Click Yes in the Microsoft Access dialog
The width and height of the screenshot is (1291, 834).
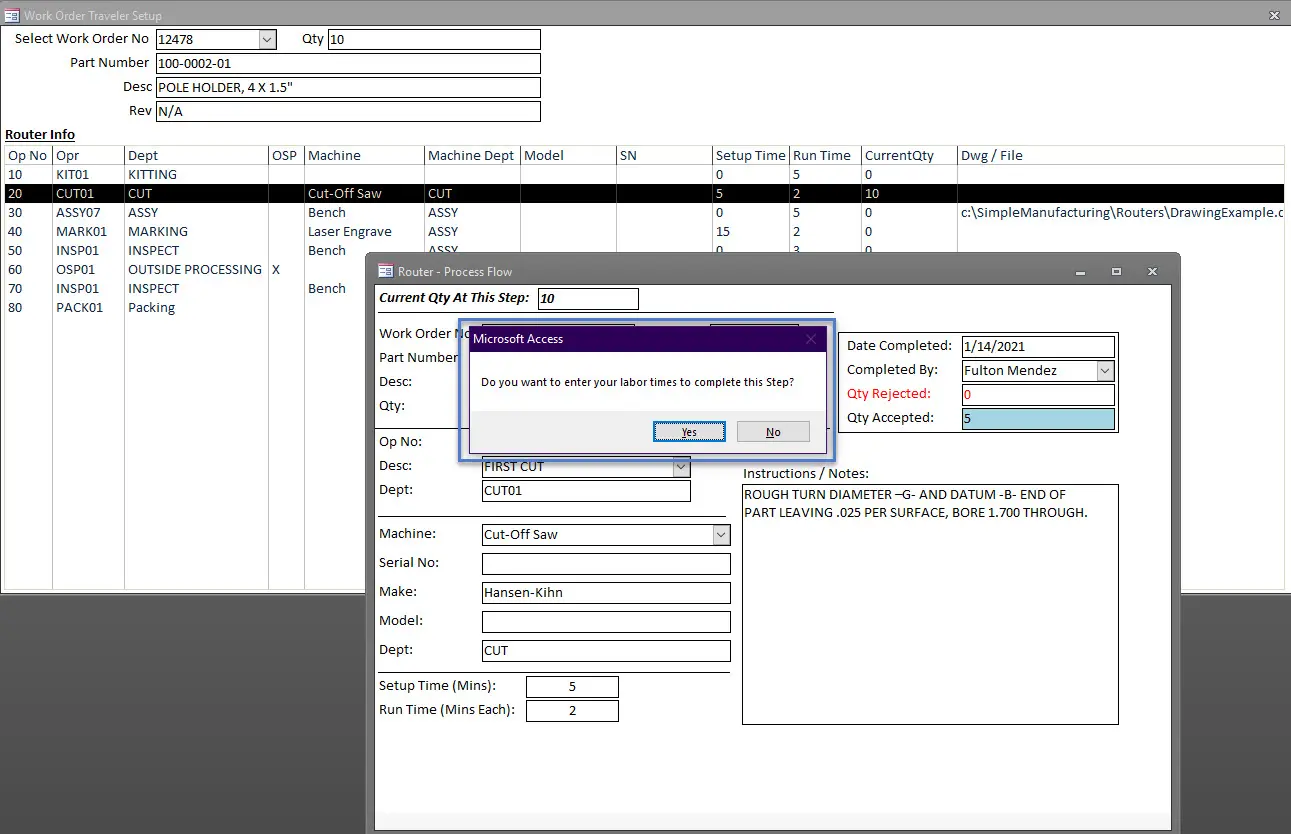pos(689,432)
